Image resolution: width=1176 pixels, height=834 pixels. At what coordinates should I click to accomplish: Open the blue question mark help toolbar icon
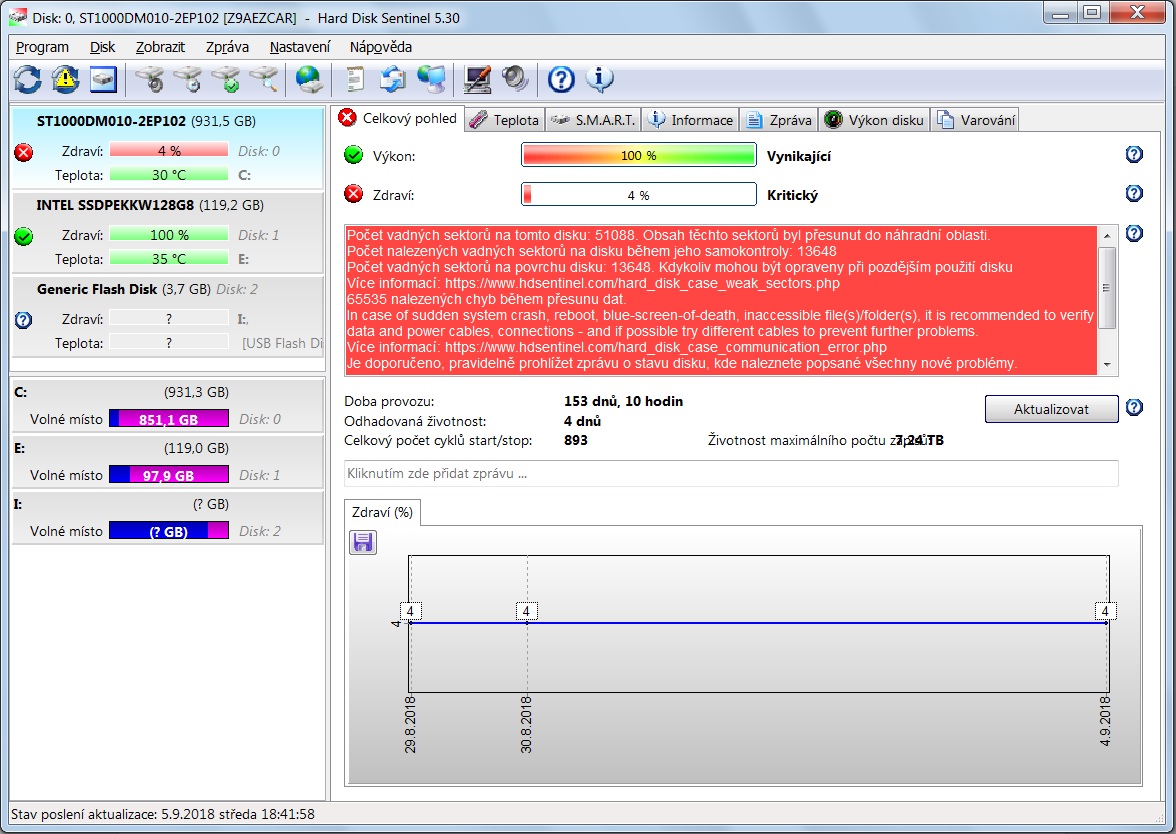(562, 79)
